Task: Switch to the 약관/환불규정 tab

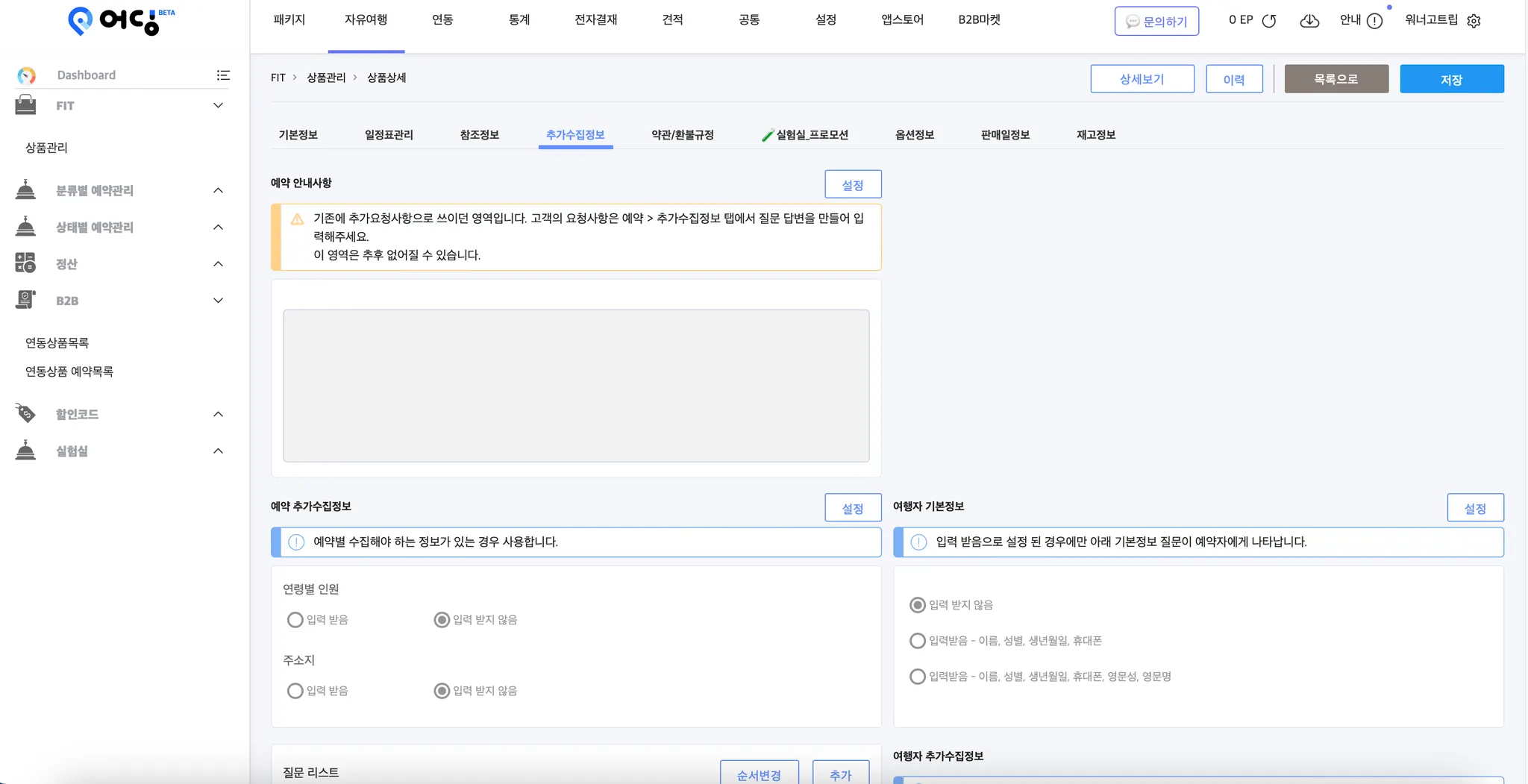Action: tap(683, 135)
